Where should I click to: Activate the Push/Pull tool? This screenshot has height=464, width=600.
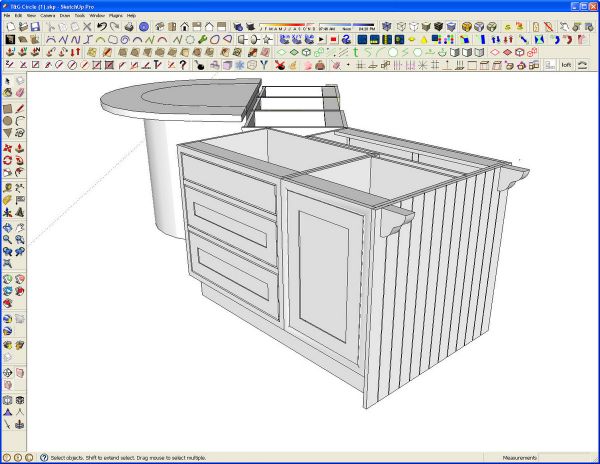[x=20, y=148]
